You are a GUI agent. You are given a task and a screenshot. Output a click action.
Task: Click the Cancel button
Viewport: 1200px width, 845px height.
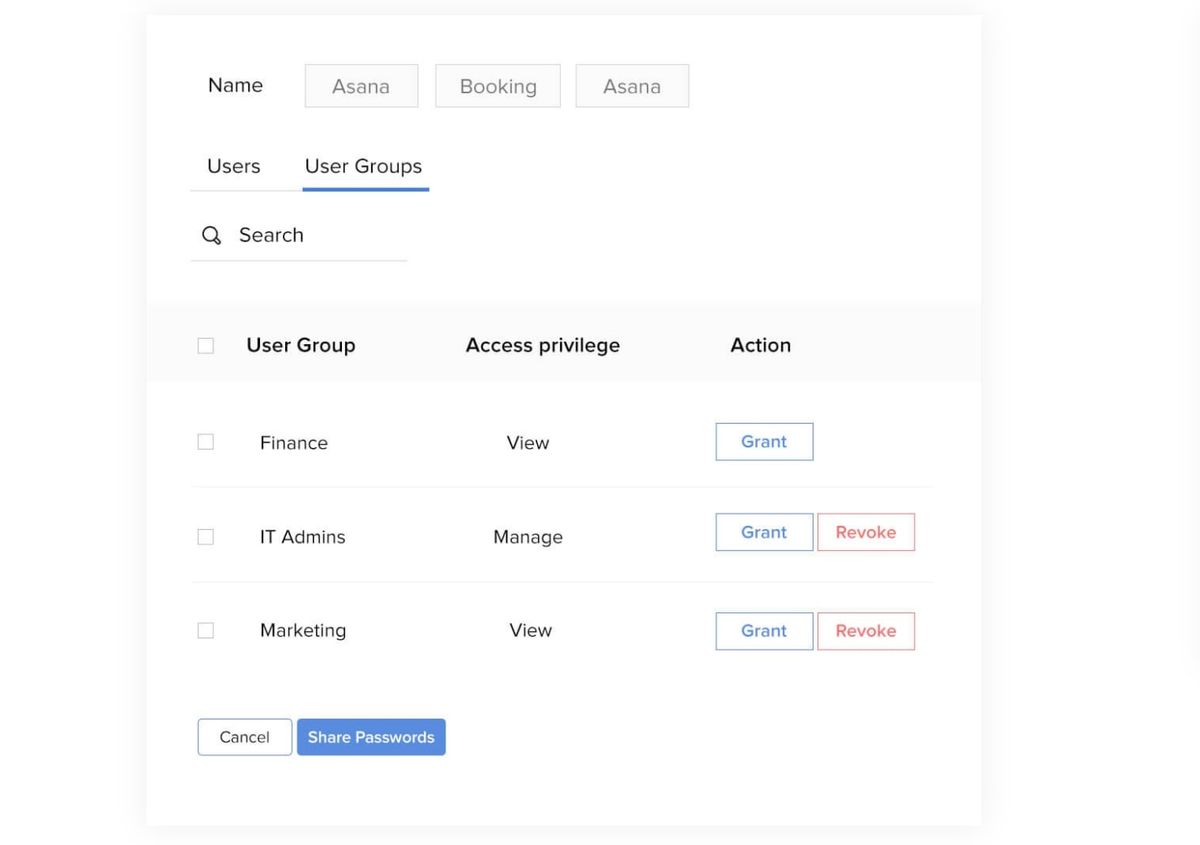click(x=244, y=737)
